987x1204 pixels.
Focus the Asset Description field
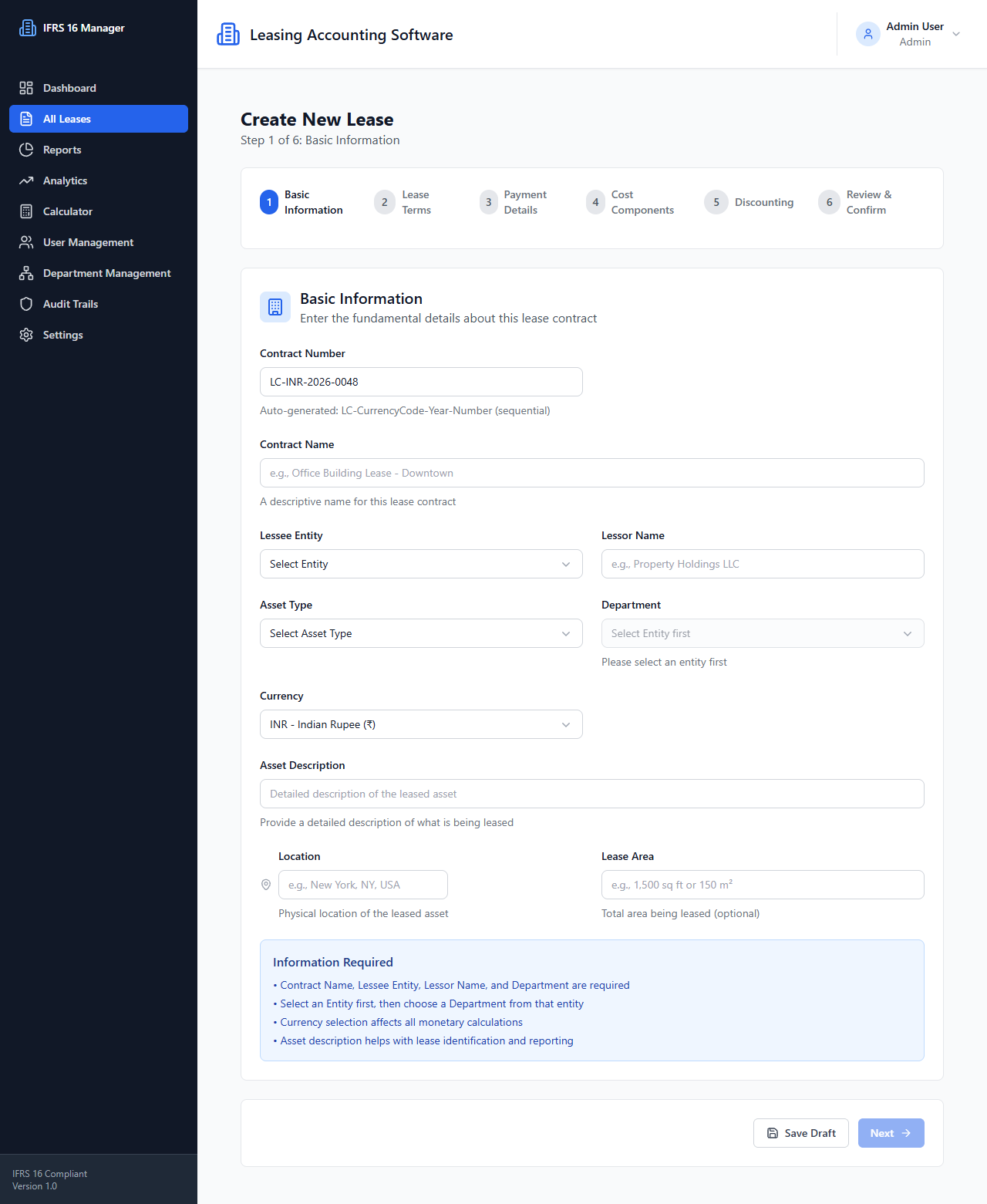coord(592,794)
